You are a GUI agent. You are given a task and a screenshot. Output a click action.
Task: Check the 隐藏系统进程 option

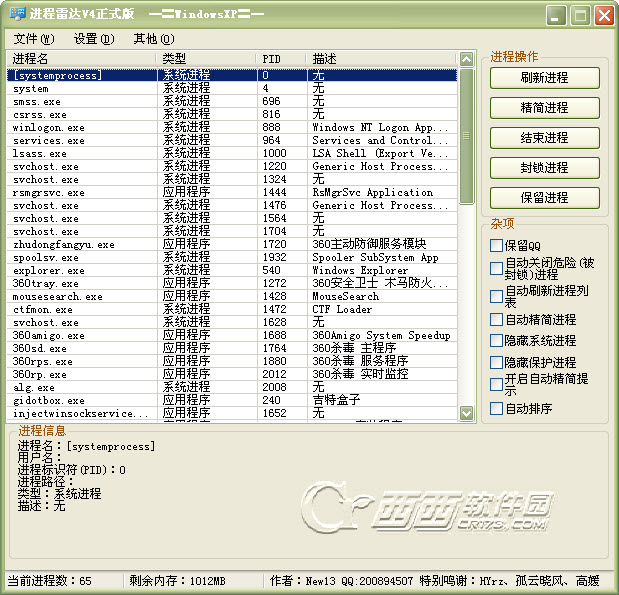(496, 340)
